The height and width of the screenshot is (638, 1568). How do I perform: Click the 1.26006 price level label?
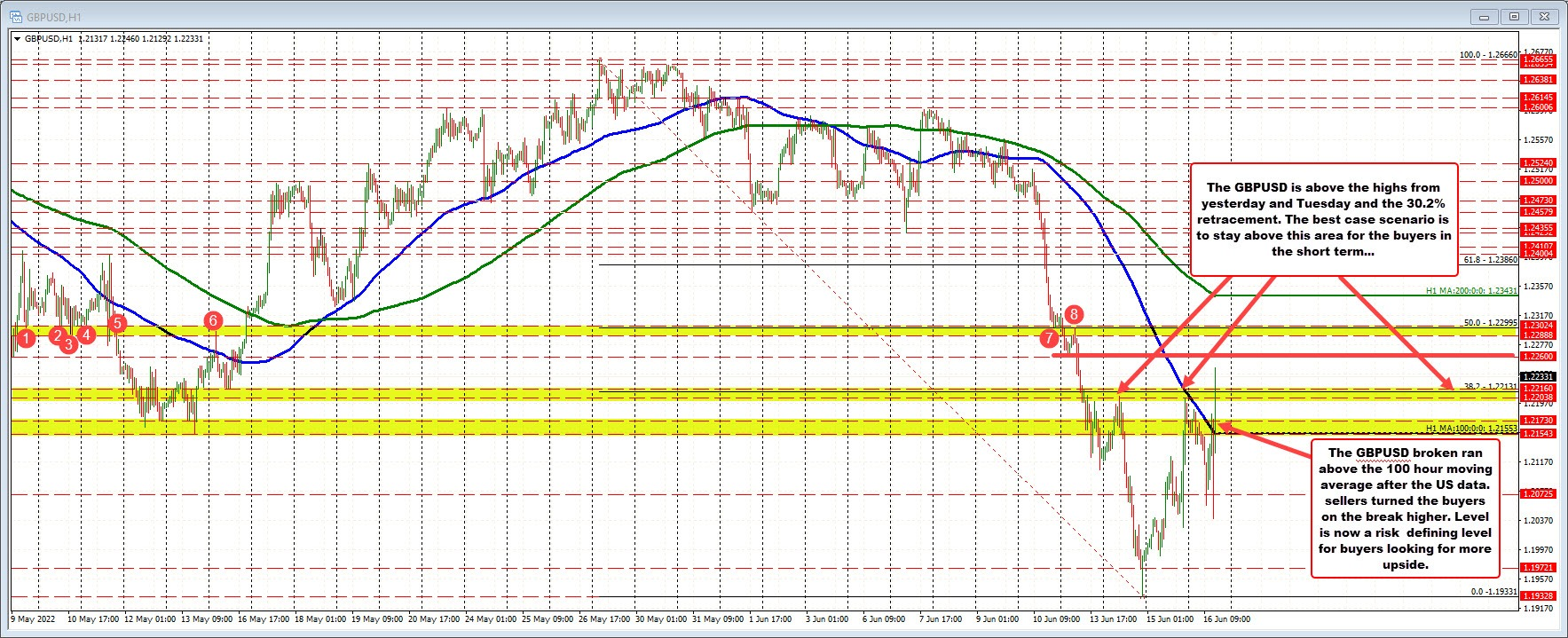tap(1538, 107)
